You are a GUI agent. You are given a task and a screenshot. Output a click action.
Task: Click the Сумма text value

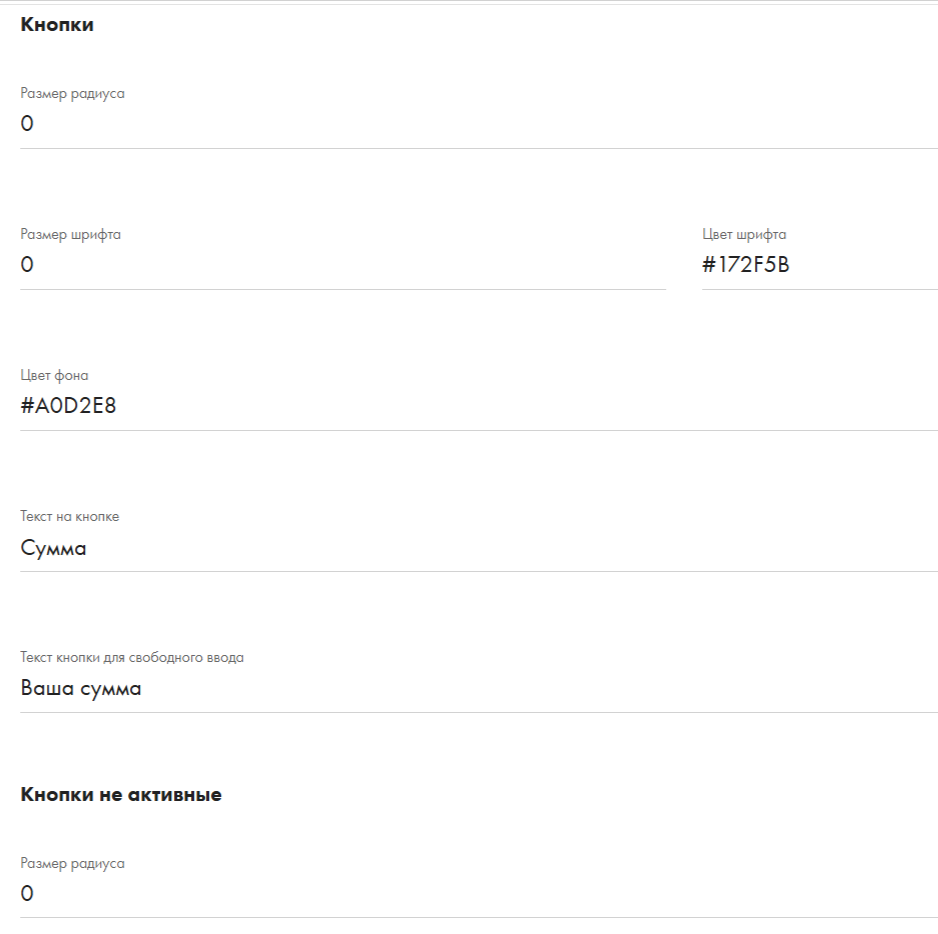point(53,548)
